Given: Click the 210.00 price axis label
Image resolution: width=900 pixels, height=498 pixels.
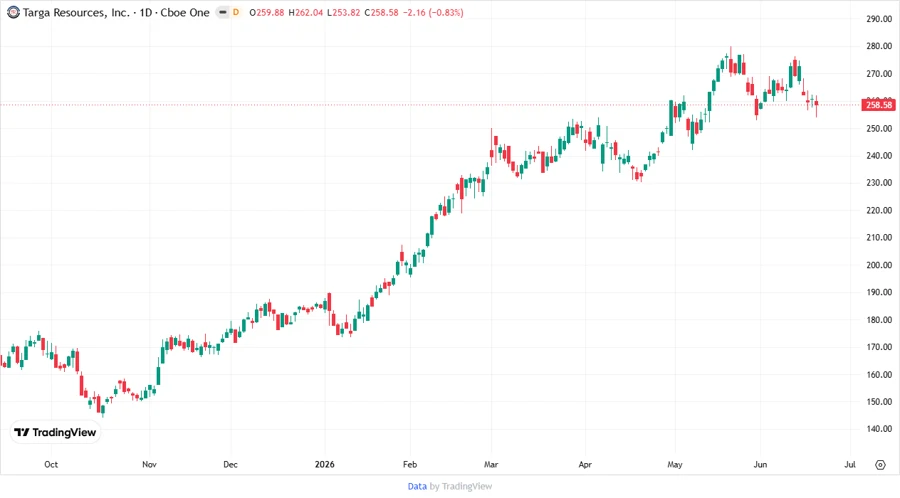Looking at the screenshot, I should click(x=879, y=237).
